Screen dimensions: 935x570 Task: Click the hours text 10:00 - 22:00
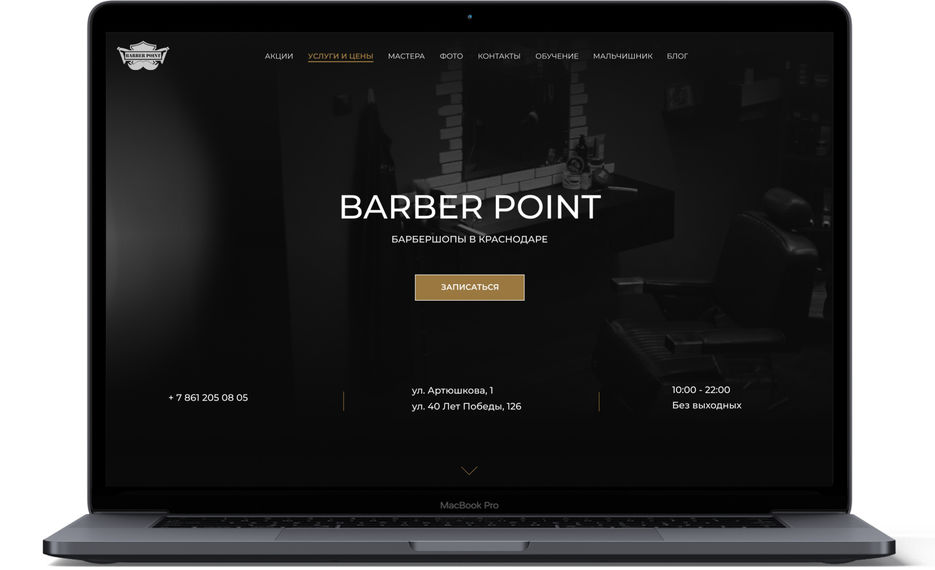(701, 390)
